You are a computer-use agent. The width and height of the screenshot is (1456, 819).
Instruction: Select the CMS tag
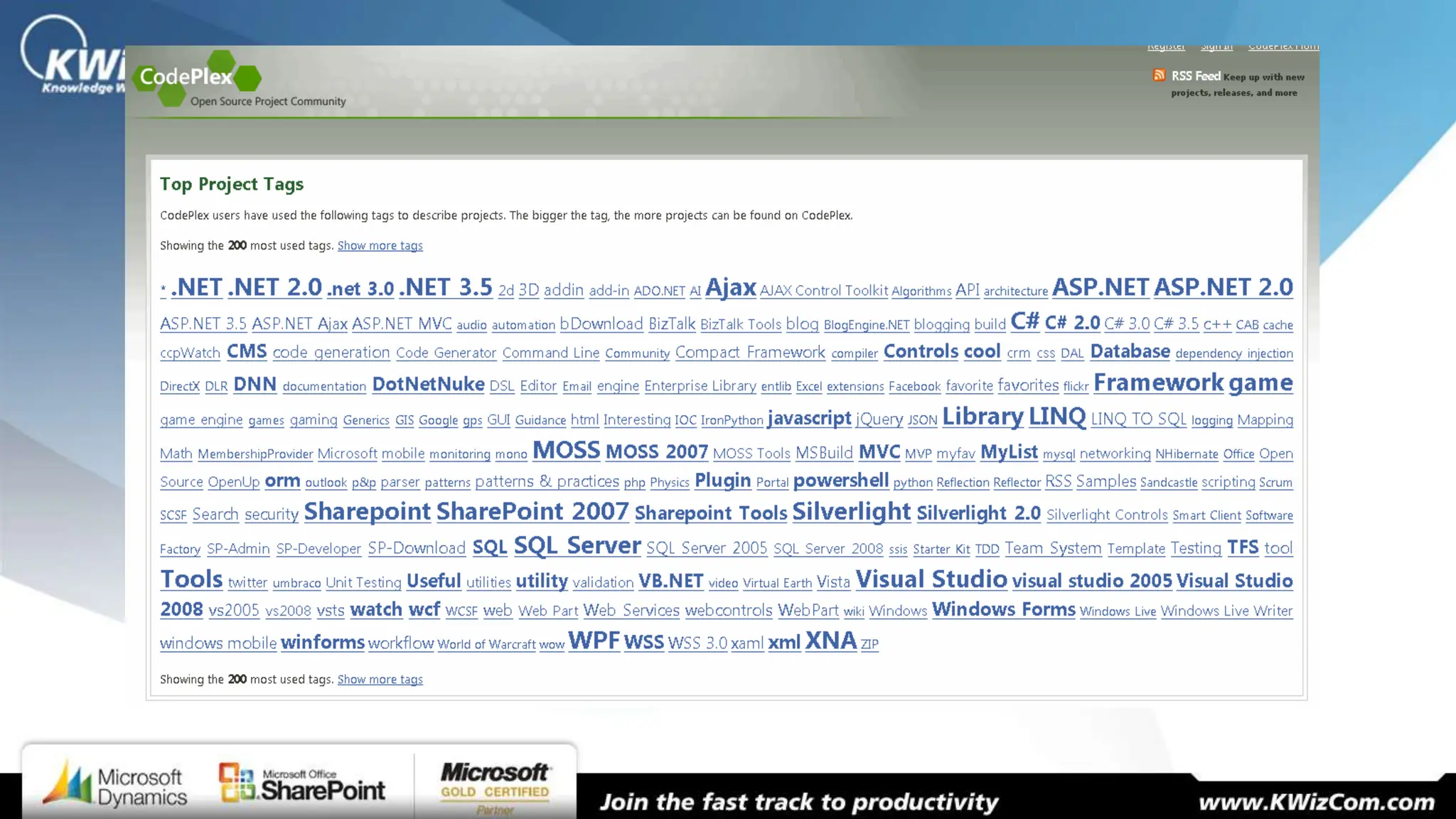click(x=247, y=351)
